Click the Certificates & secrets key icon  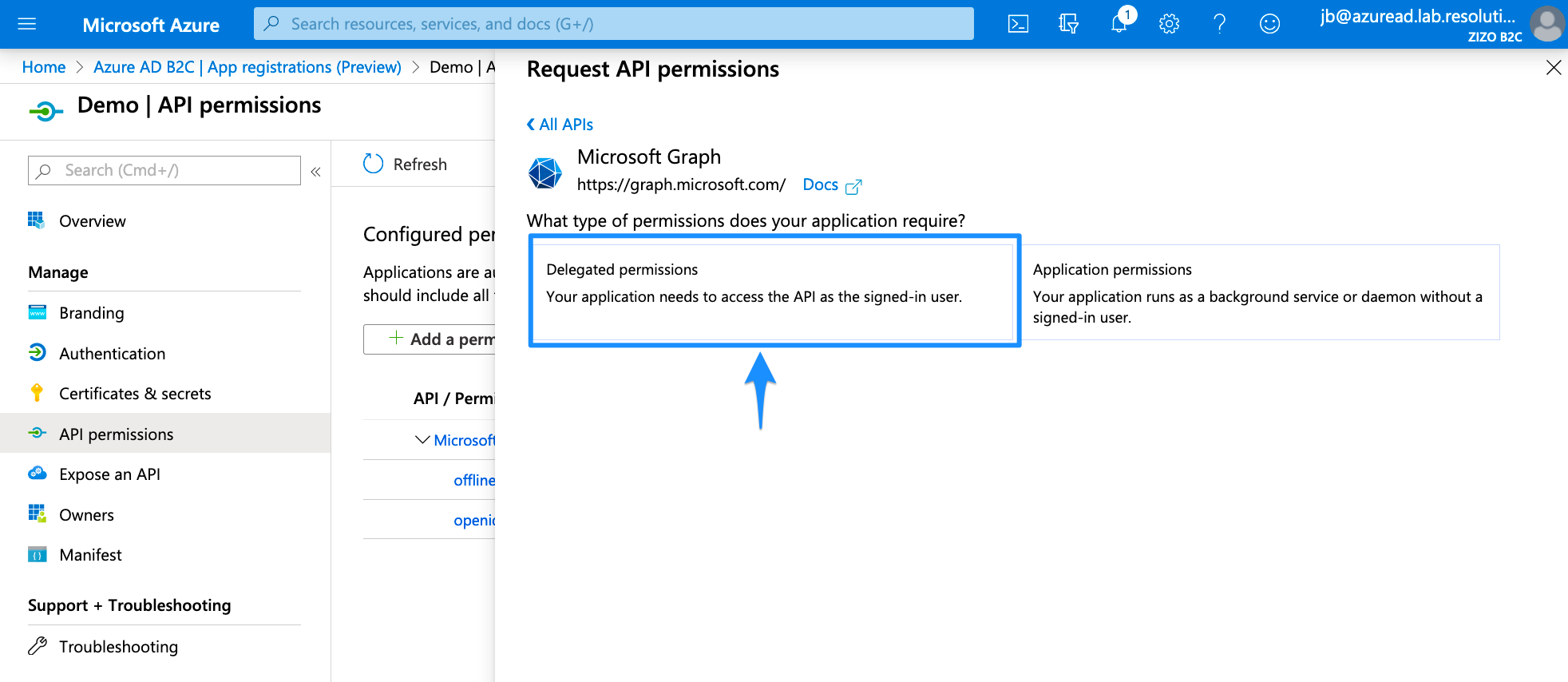[x=37, y=393]
